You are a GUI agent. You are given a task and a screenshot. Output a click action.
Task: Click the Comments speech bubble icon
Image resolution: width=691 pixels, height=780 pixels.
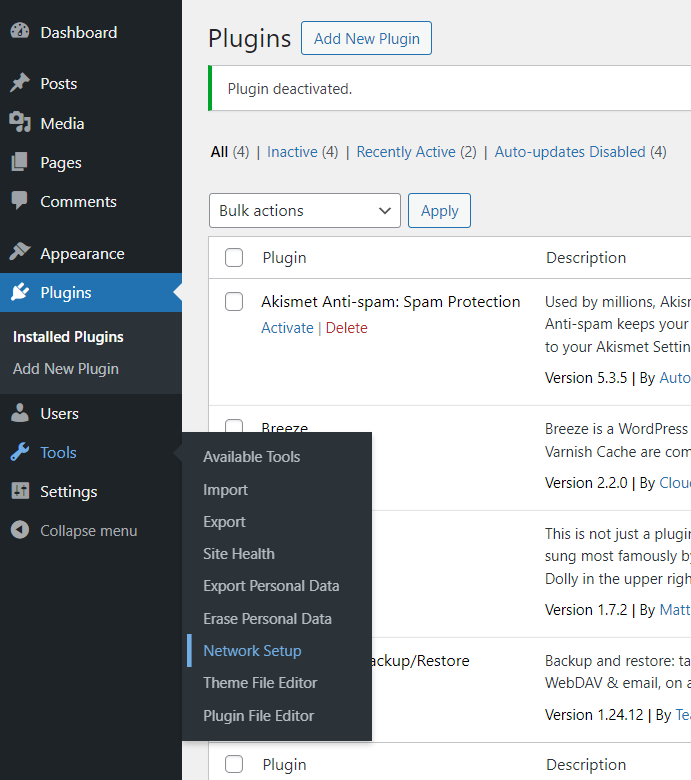20,200
